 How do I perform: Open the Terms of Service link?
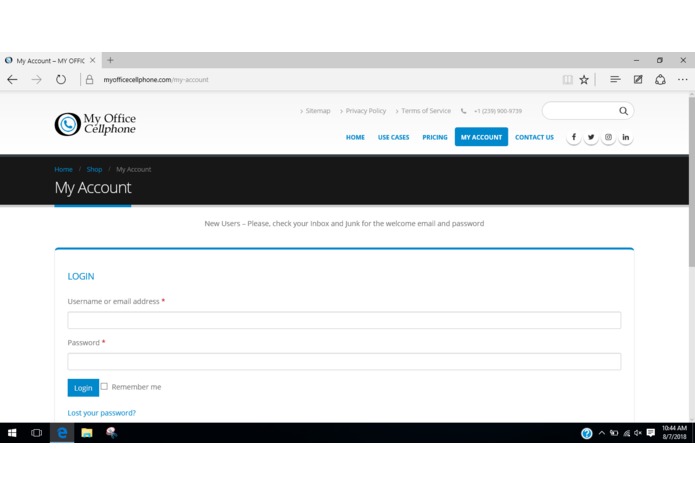pos(426,111)
